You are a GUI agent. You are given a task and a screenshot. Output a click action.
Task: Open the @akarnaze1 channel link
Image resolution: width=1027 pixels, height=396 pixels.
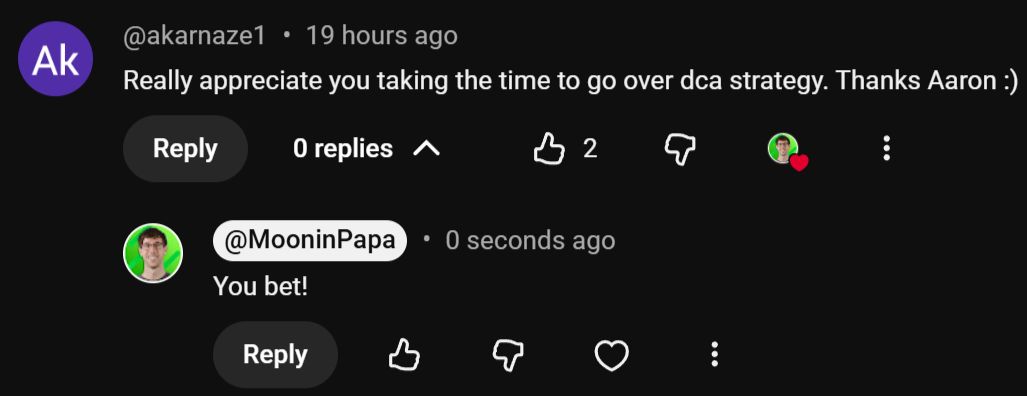(x=195, y=36)
